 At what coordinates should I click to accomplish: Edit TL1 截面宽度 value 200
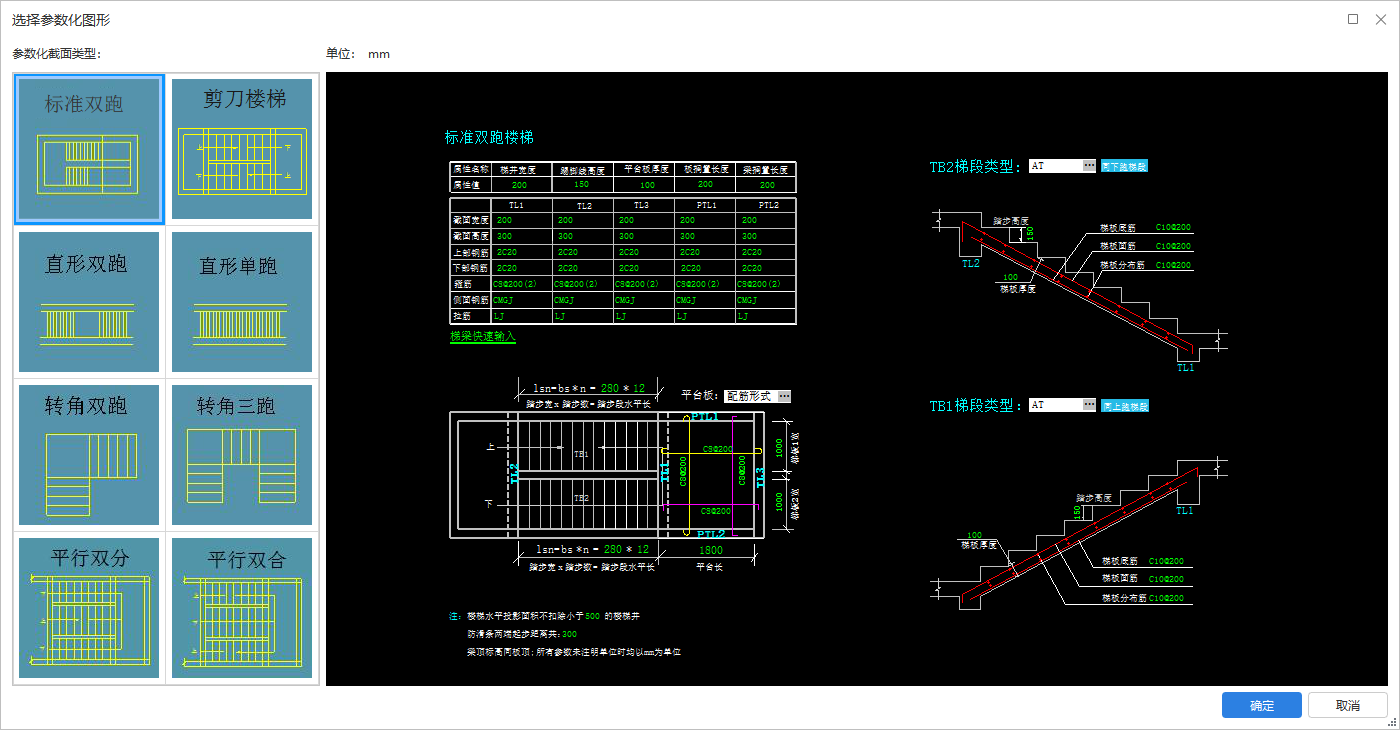(504, 220)
